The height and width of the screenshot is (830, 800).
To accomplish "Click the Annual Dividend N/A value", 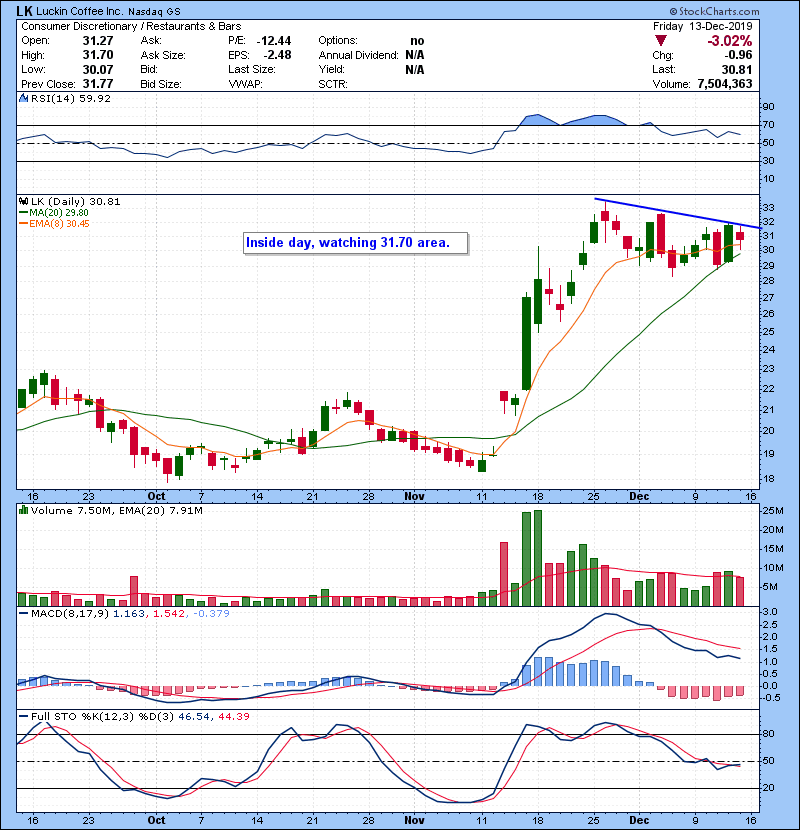I will tap(415, 55).
